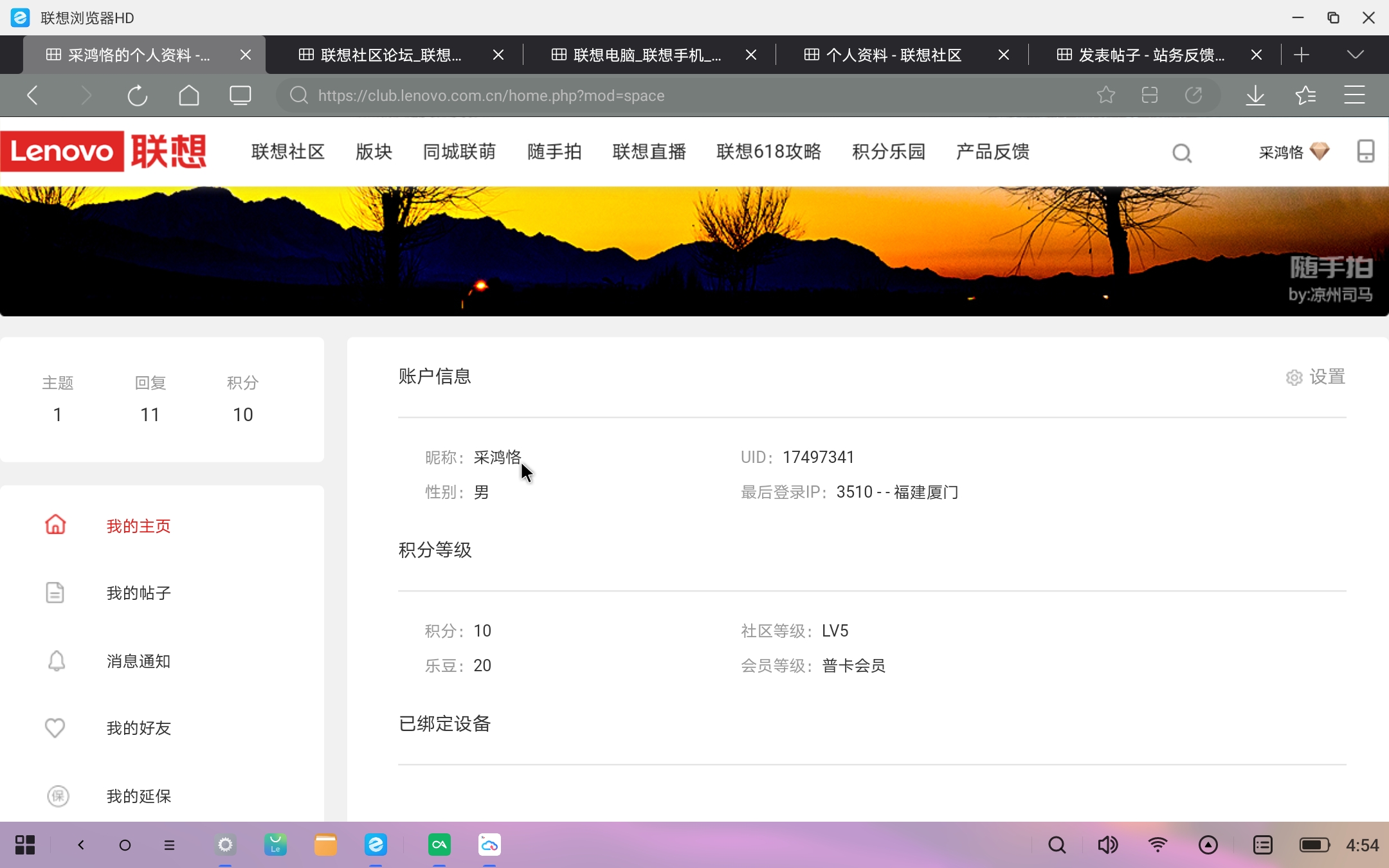Click the bell icon beside 消息通知
The height and width of the screenshot is (868, 1389).
tap(57, 660)
